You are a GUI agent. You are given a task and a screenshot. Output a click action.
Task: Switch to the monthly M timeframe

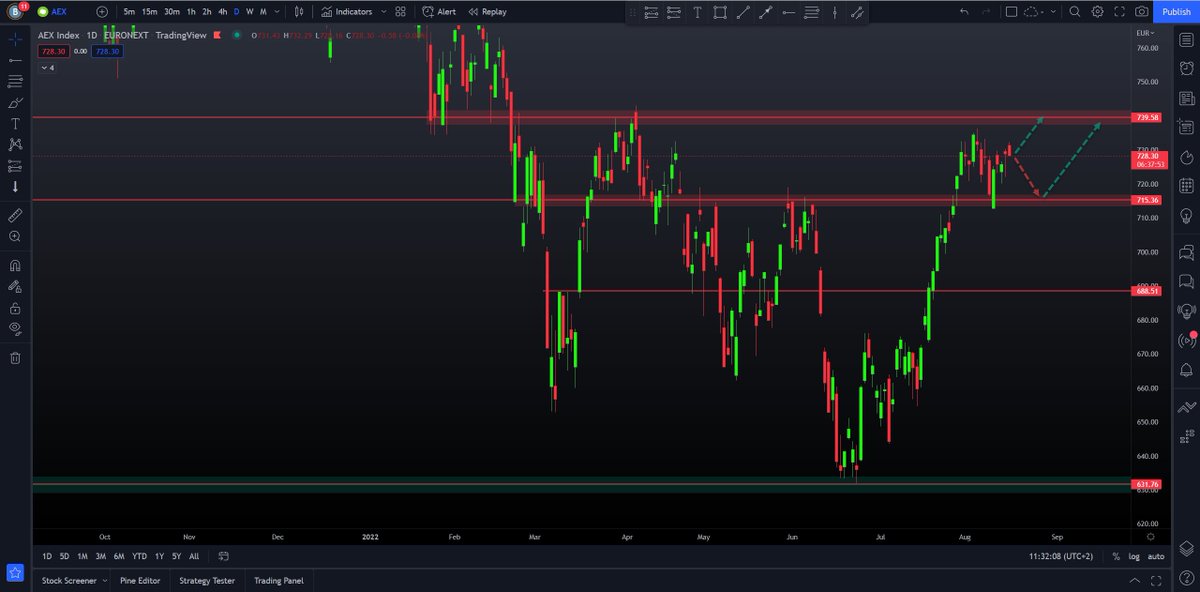click(x=263, y=12)
